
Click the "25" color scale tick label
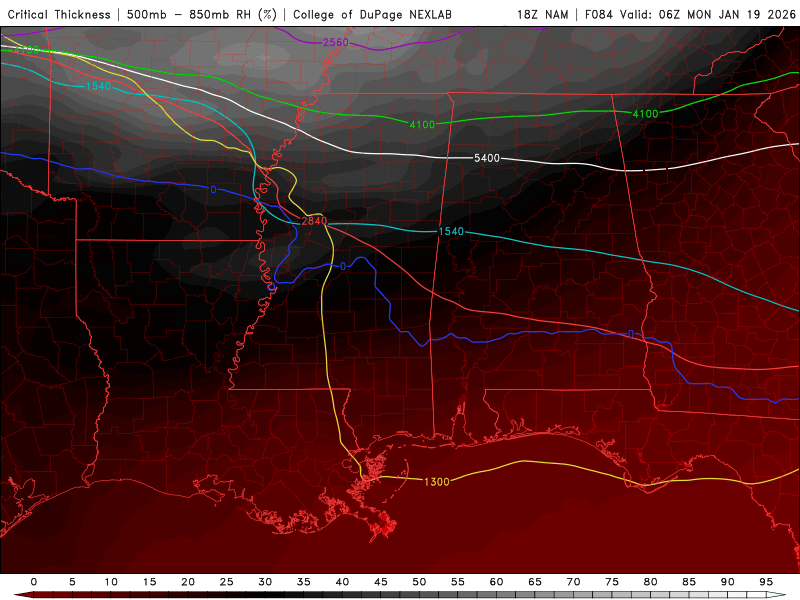coord(227,582)
